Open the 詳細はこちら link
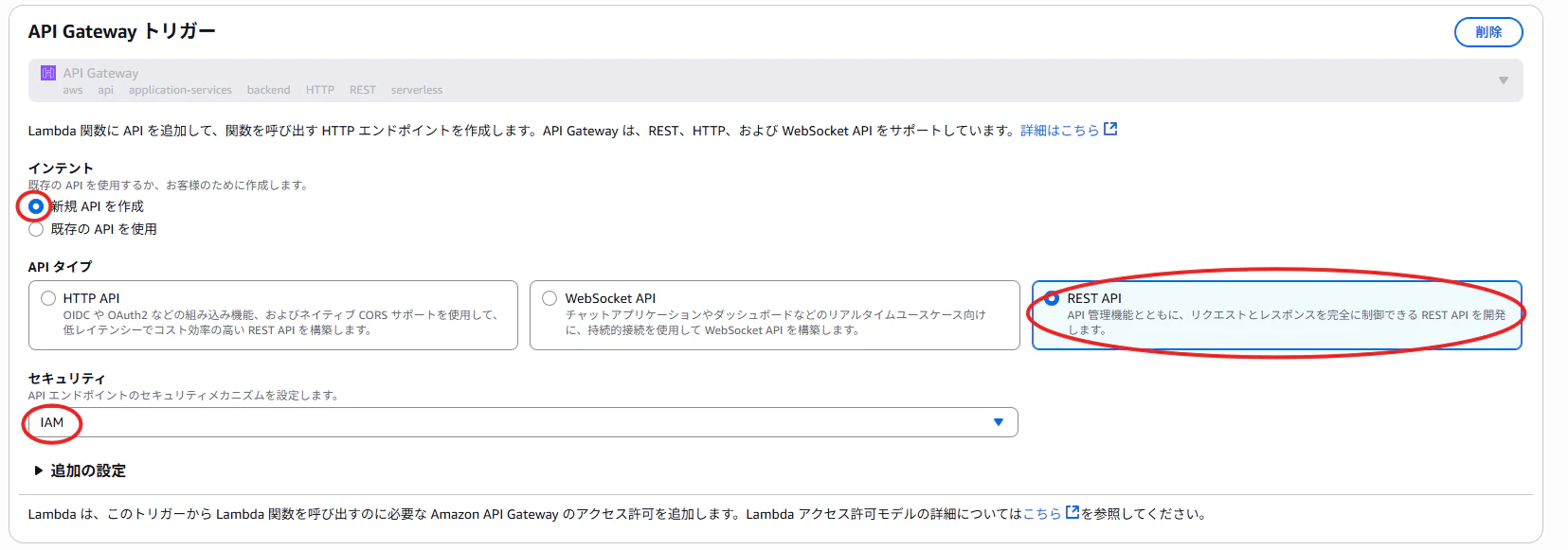 coord(1059,131)
